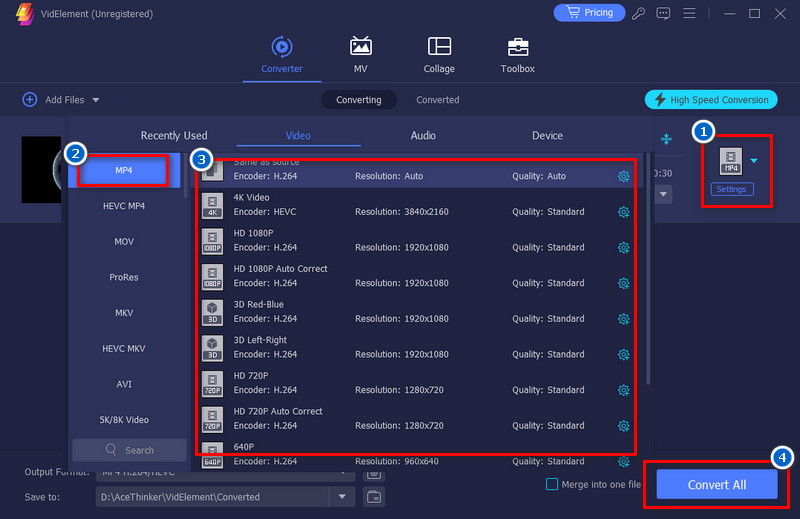Image resolution: width=800 pixels, height=519 pixels.
Task: Switch to the MV tab
Action: tap(361, 55)
